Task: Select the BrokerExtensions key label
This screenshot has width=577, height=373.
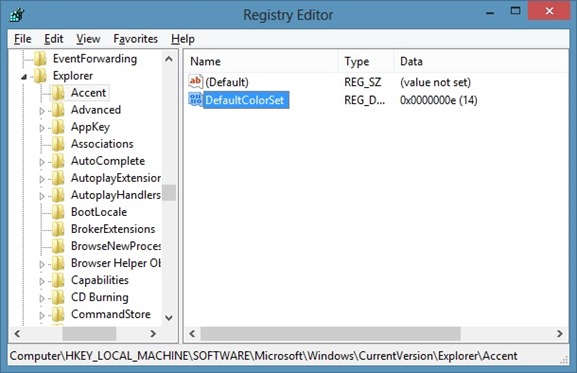Action: pyautogui.click(x=113, y=229)
